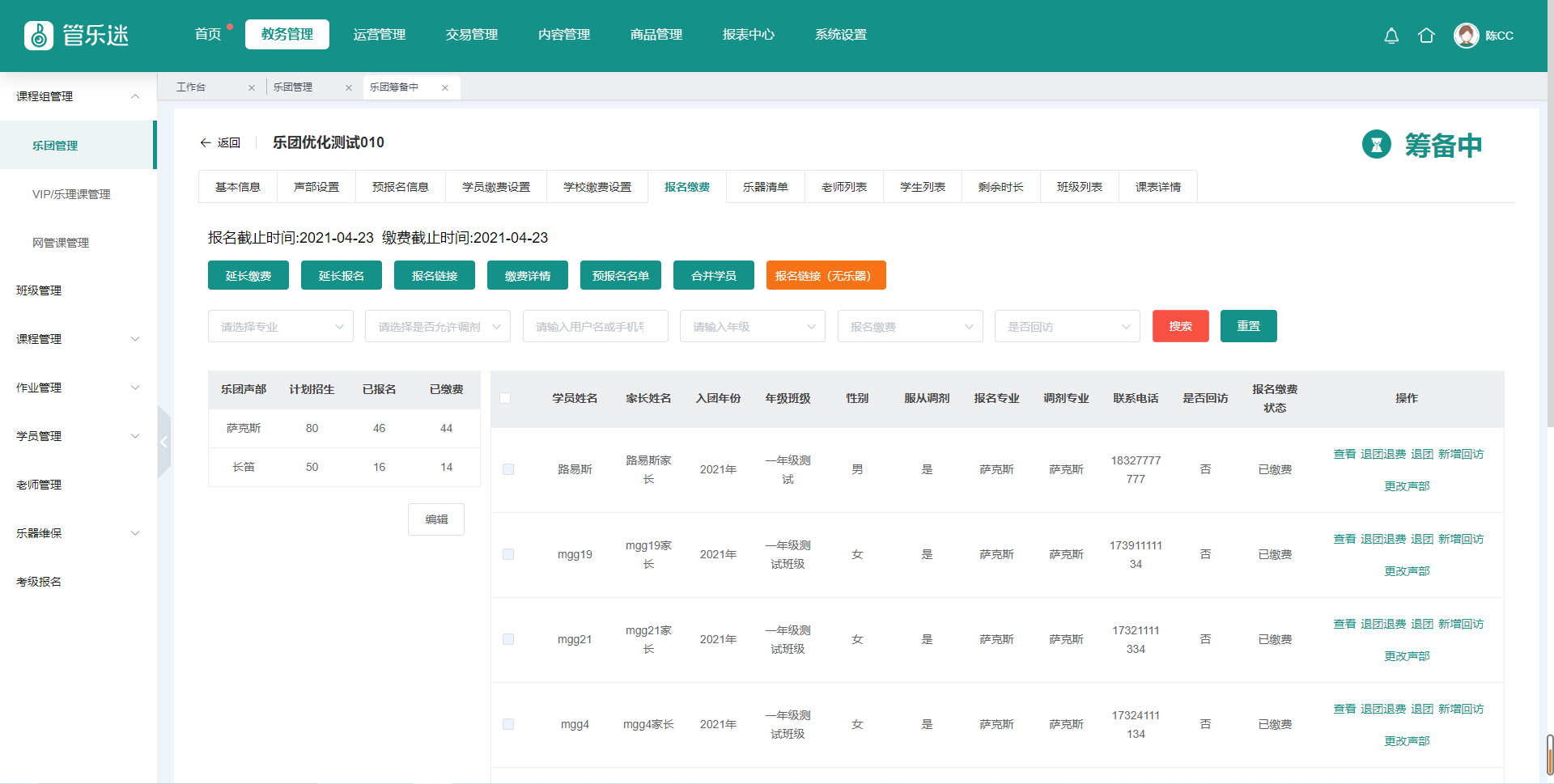Open the 报表中心 menu
The height and width of the screenshot is (784, 1554).
[748, 35]
